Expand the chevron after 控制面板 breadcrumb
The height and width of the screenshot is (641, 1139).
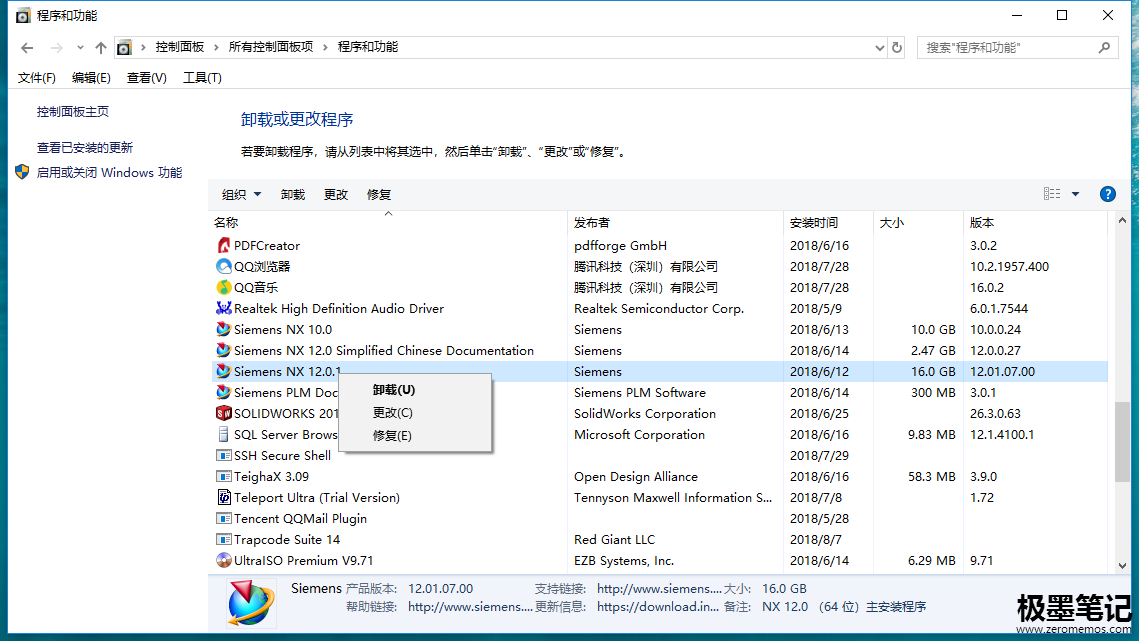point(216,47)
